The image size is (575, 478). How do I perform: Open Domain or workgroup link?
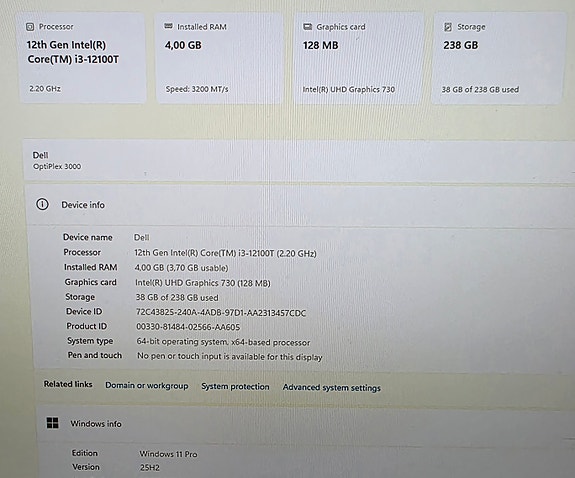coord(147,386)
